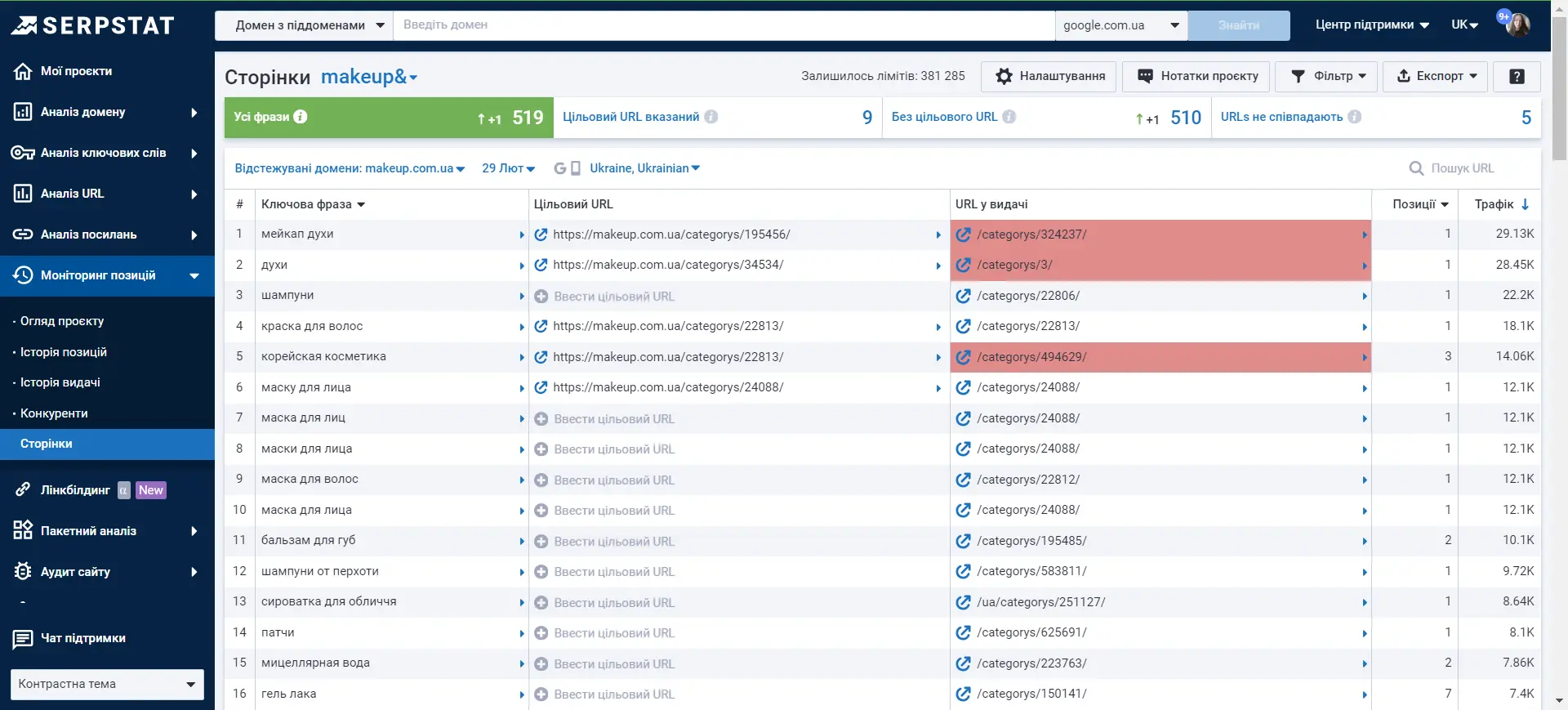The width and height of the screenshot is (1568, 710).
Task: Open external link icon for /ua/categorys/251127/
Action: click(x=964, y=602)
